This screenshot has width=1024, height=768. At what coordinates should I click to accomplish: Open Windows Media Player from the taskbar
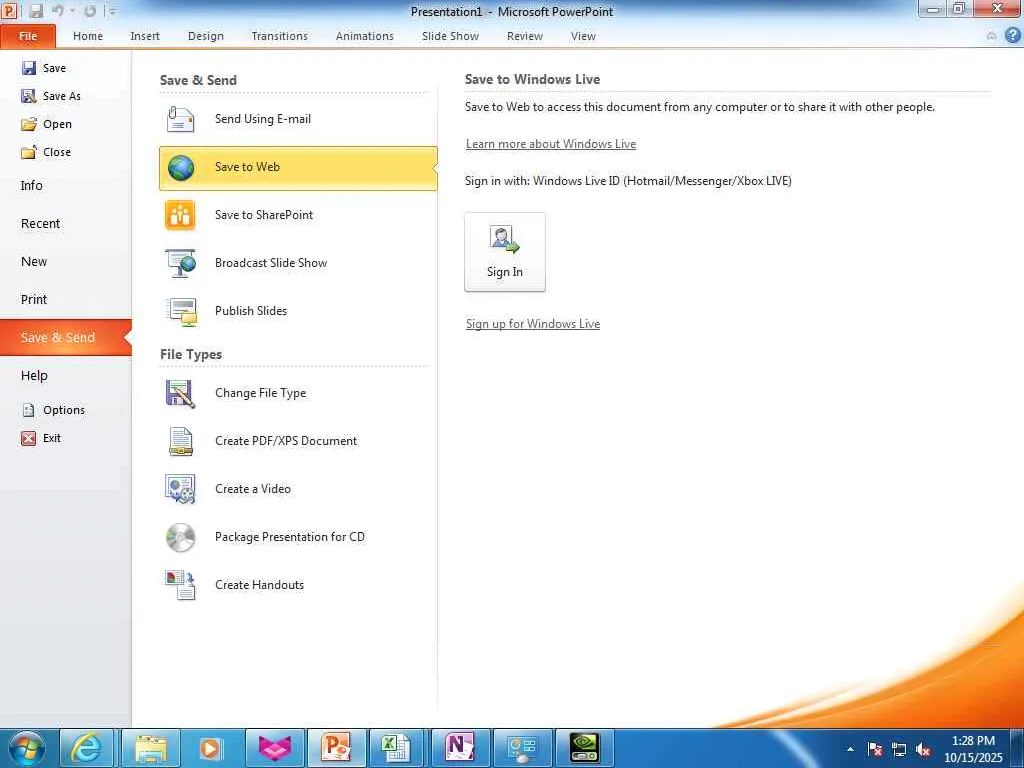tap(210, 748)
